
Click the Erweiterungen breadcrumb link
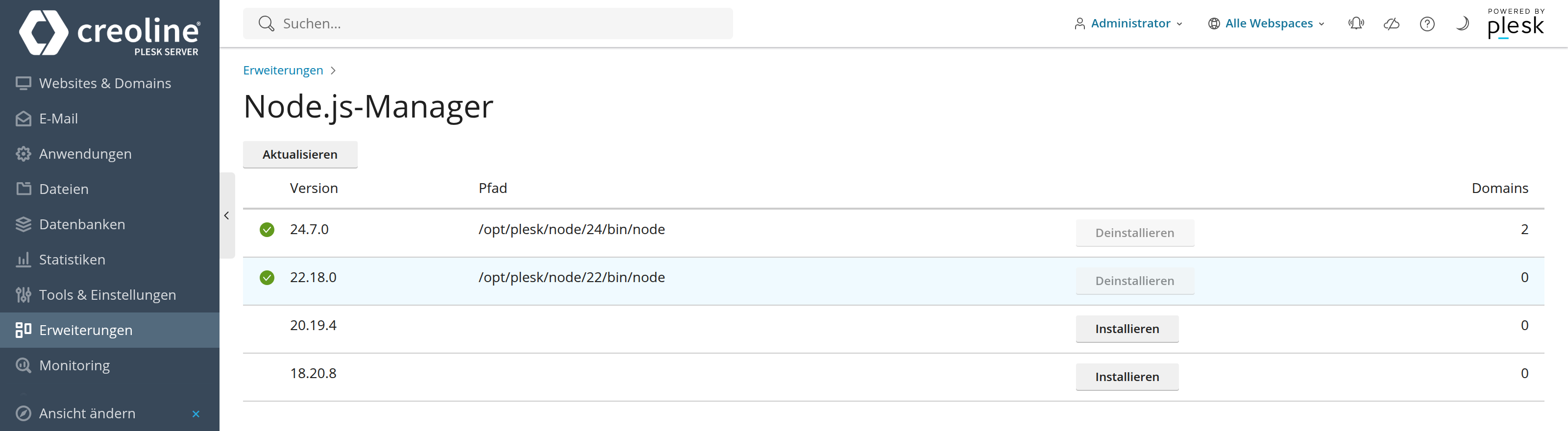tap(283, 71)
